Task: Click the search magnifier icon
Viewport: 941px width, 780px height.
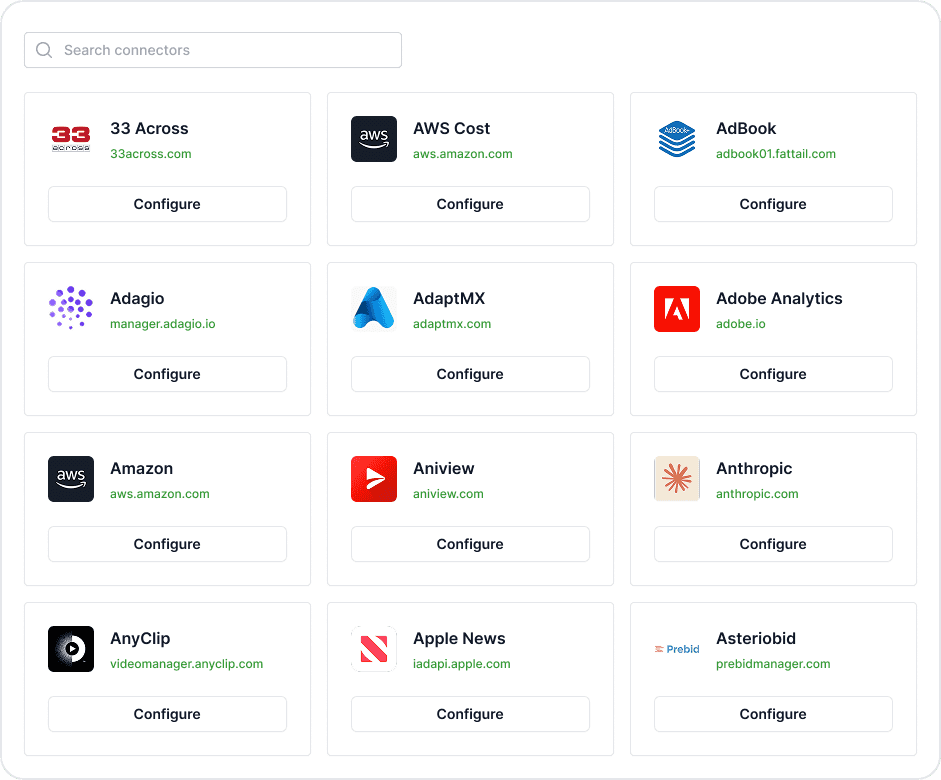Action: pyautogui.click(x=44, y=50)
